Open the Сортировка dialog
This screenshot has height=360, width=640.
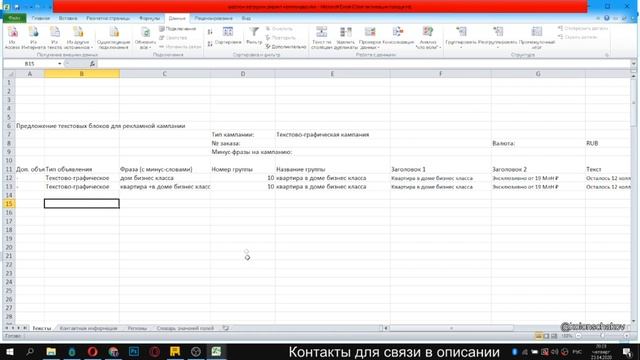click(x=228, y=36)
